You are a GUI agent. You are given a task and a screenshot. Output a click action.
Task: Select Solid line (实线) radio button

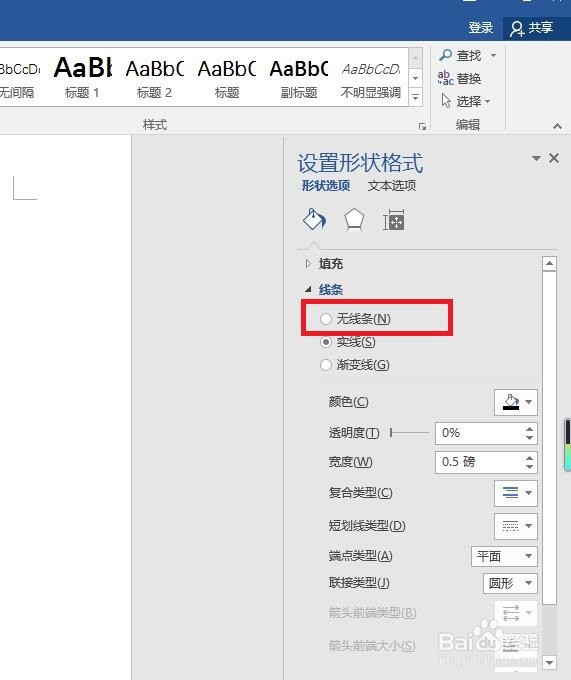coord(326,342)
